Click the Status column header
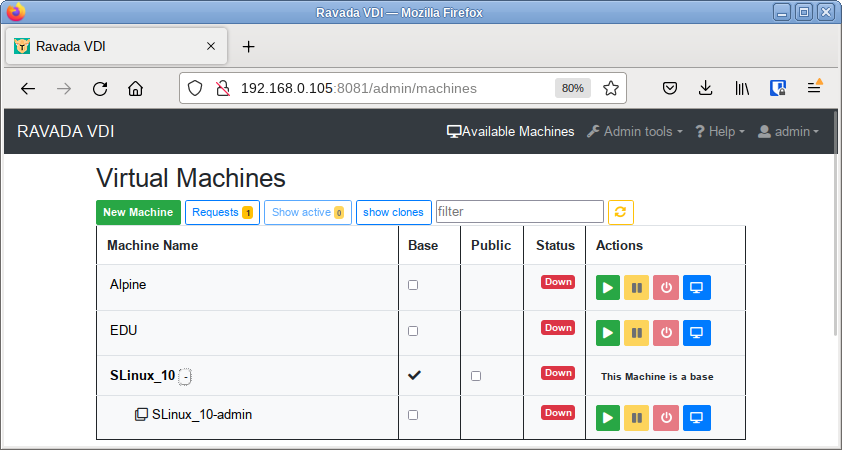Image resolution: width=842 pixels, height=450 pixels. pos(555,245)
